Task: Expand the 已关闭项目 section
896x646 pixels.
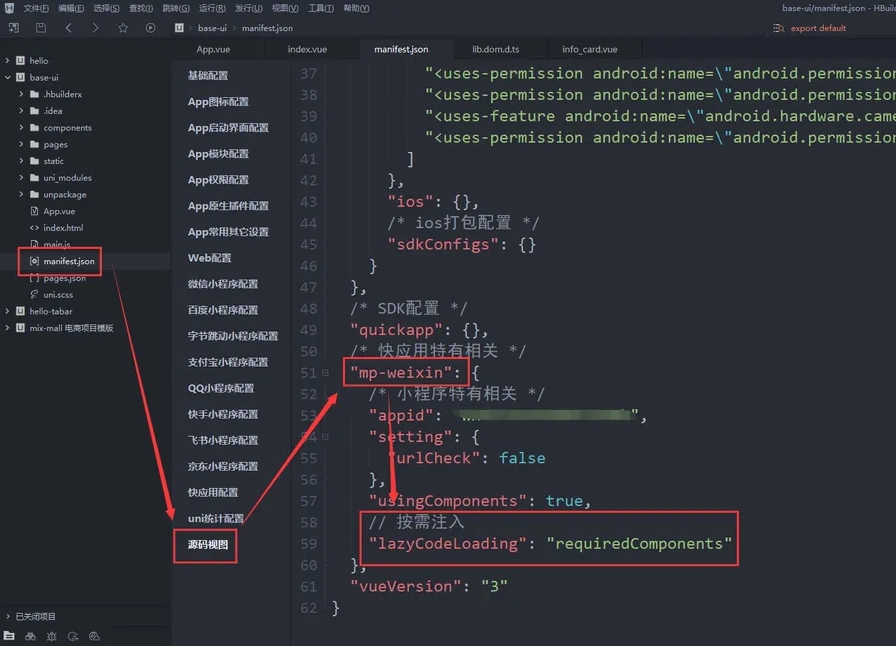Action: pyautogui.click(x=9, y=616)
